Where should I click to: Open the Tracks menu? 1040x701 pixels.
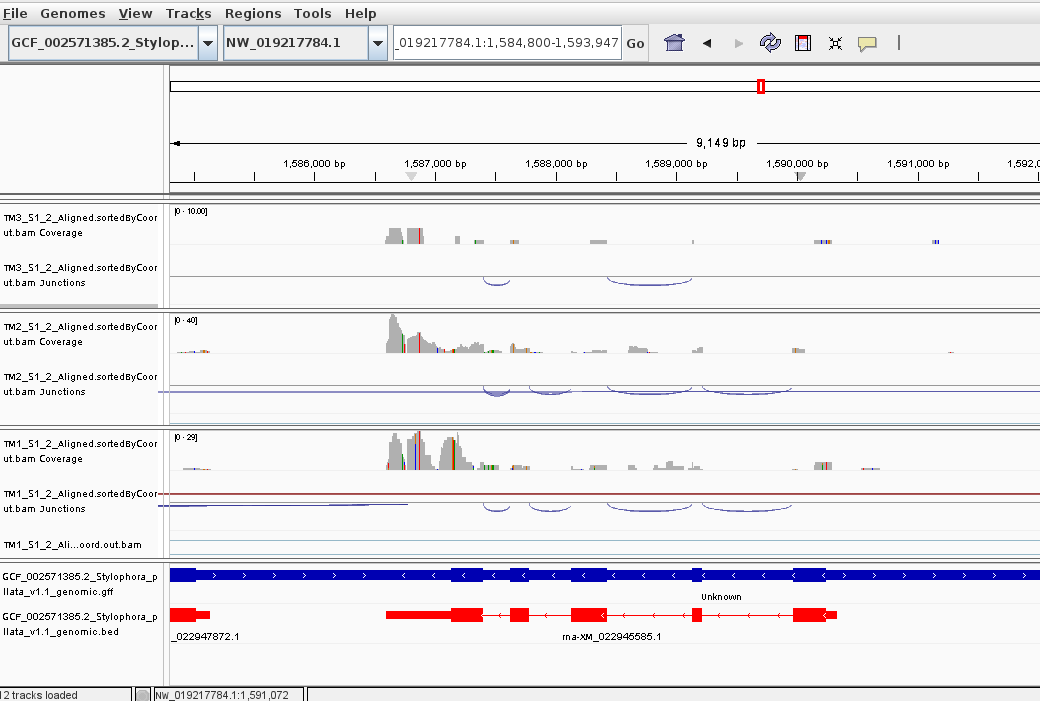tap(188, 13)
